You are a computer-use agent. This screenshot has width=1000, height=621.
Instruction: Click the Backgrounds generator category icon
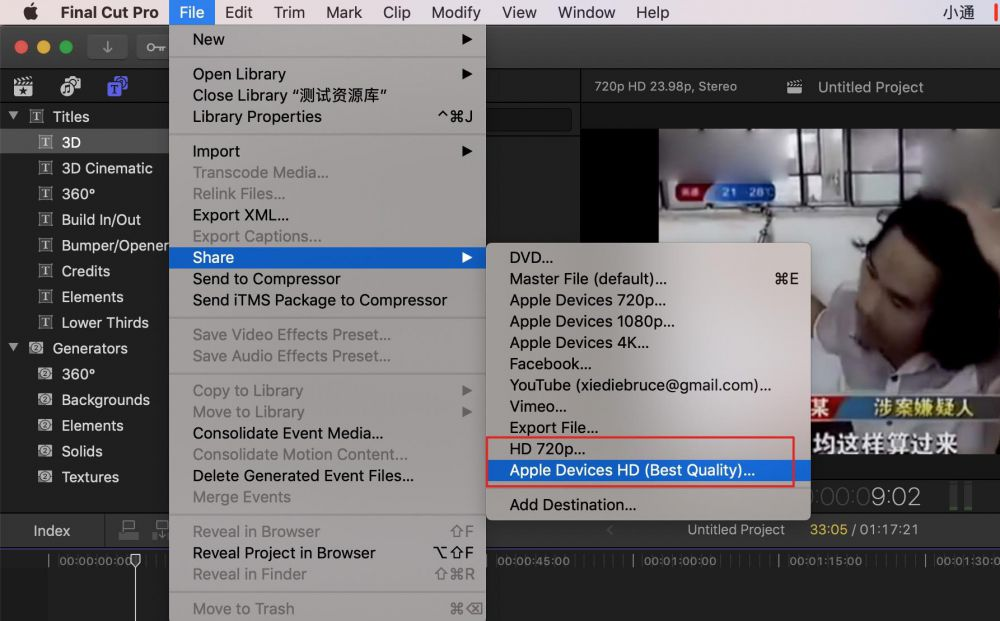(45, 400)
